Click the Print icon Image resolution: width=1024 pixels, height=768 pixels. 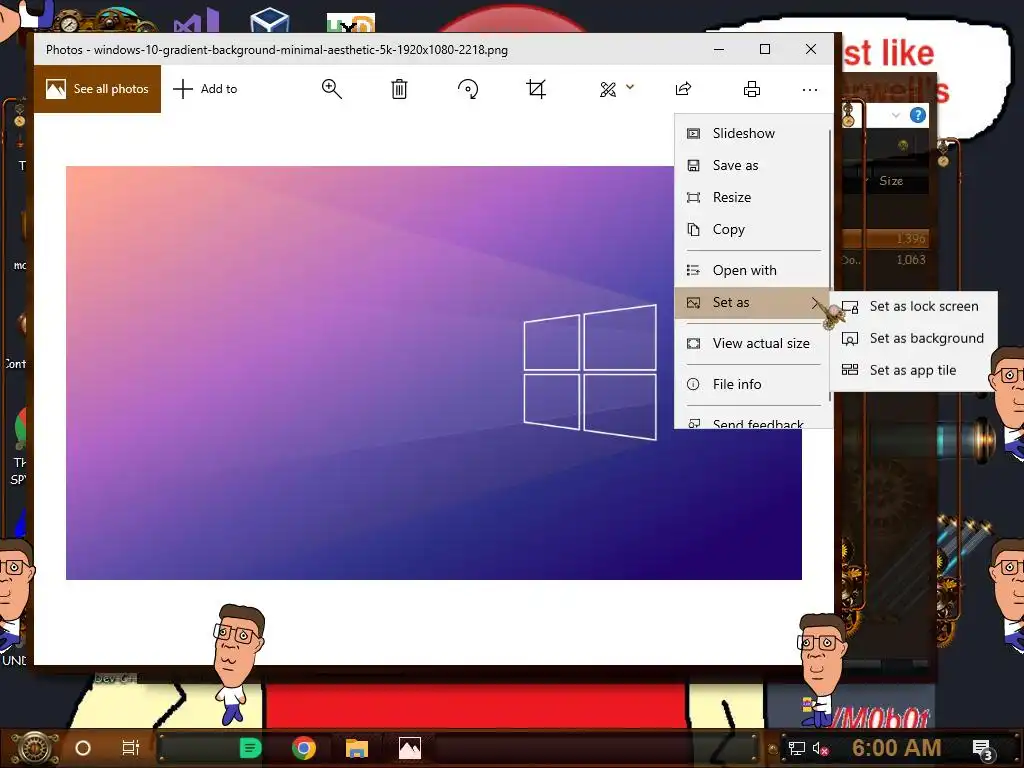752,89
